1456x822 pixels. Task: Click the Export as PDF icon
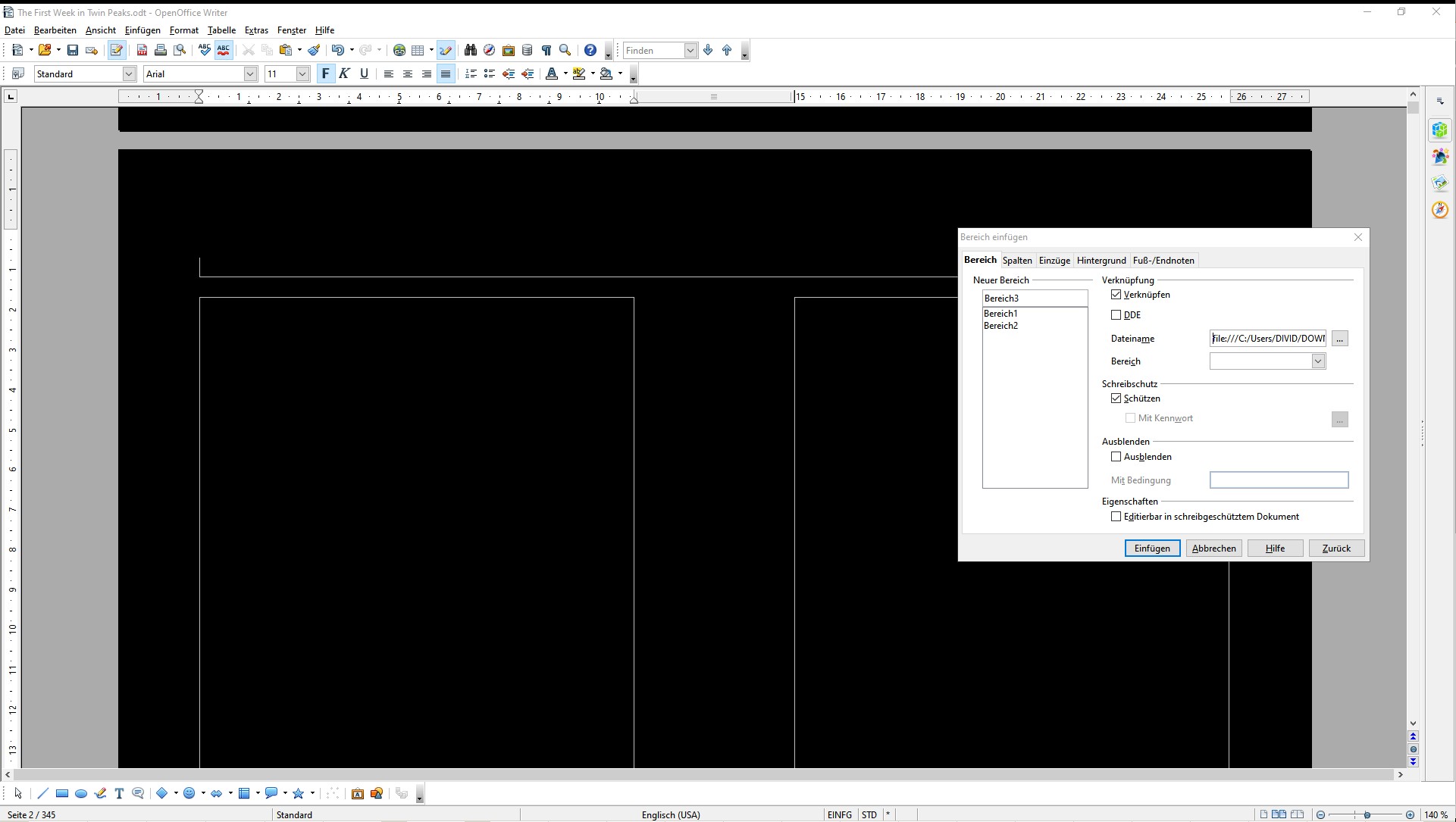tap(142, 50)
